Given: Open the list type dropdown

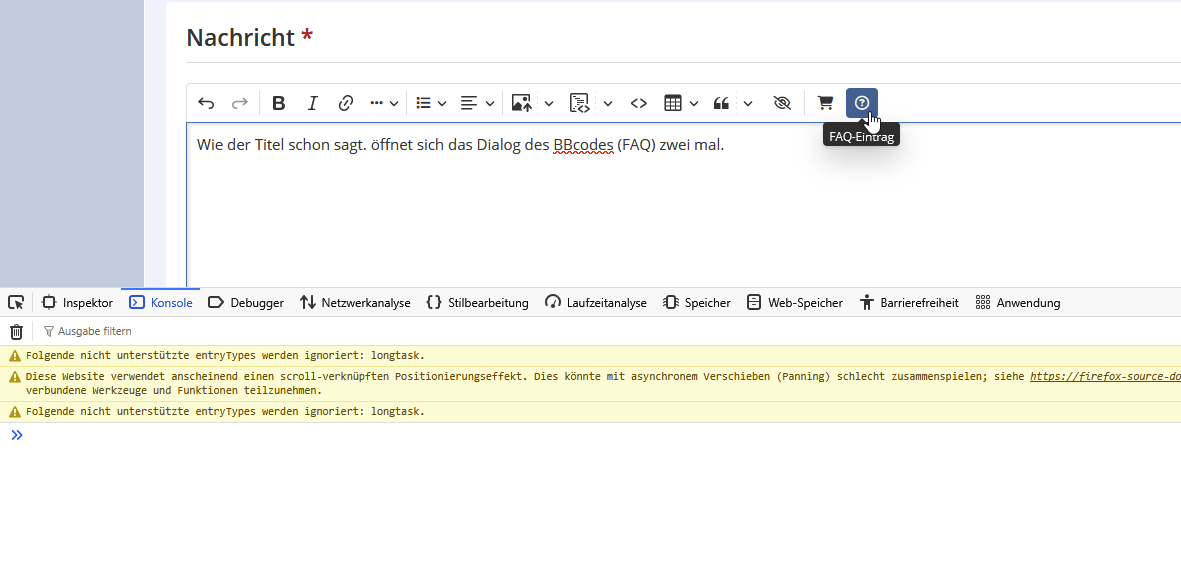Looking at the screenshot, I should pos(431,103).
